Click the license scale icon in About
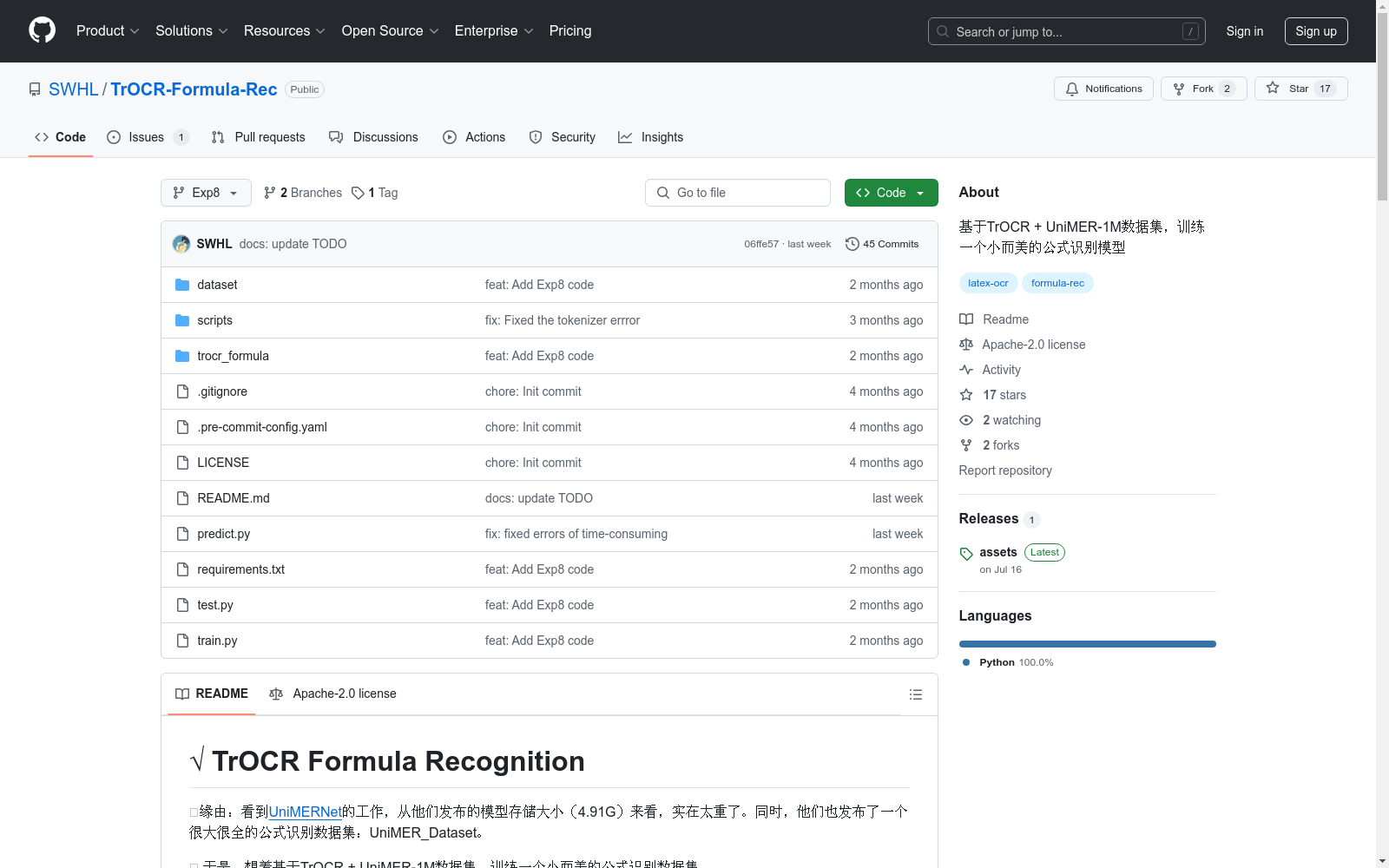This screenshot has width=1389, height=868. pos(966,345)
